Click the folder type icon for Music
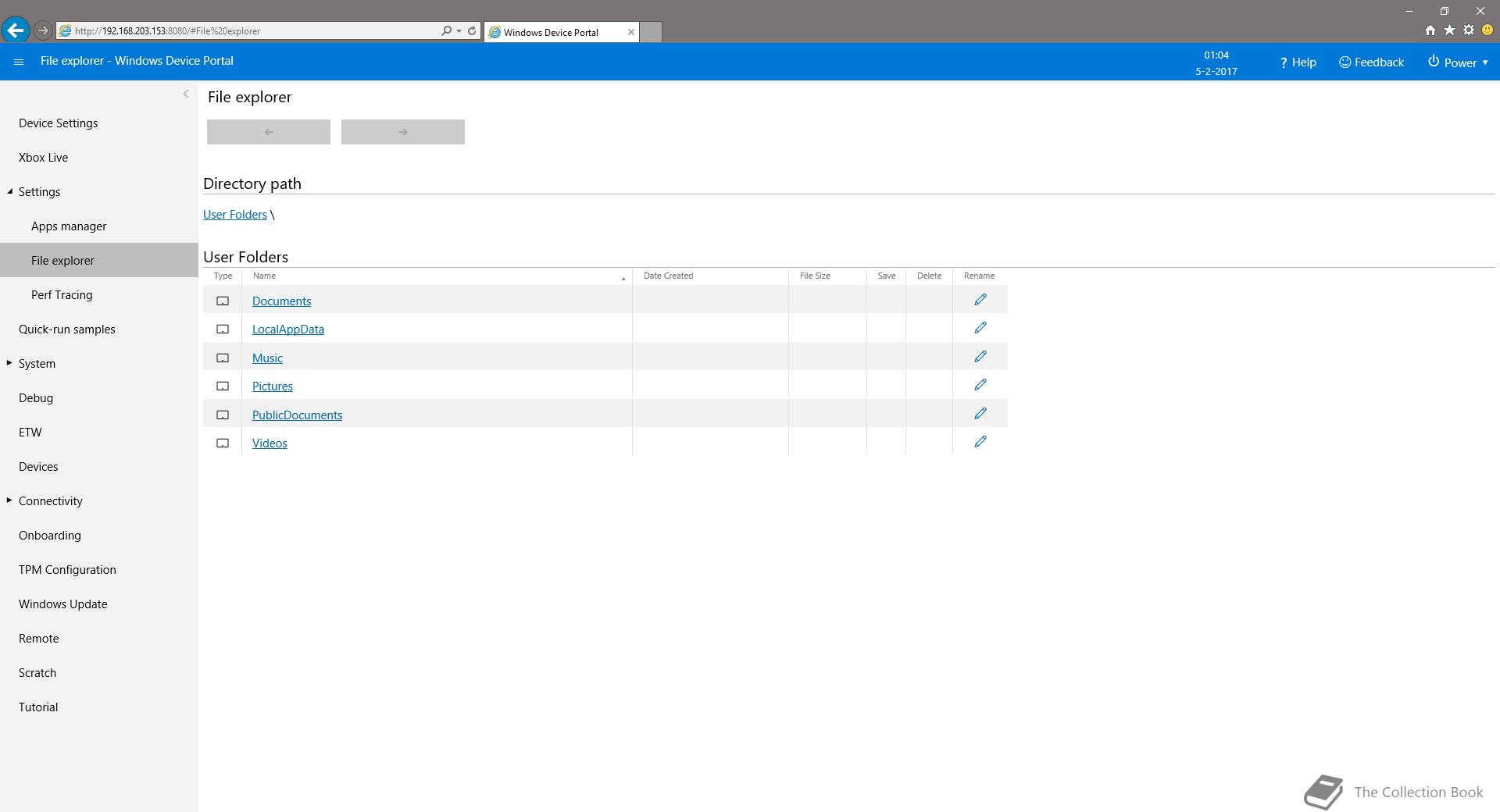1500x812 pixels. click(223, 358)
